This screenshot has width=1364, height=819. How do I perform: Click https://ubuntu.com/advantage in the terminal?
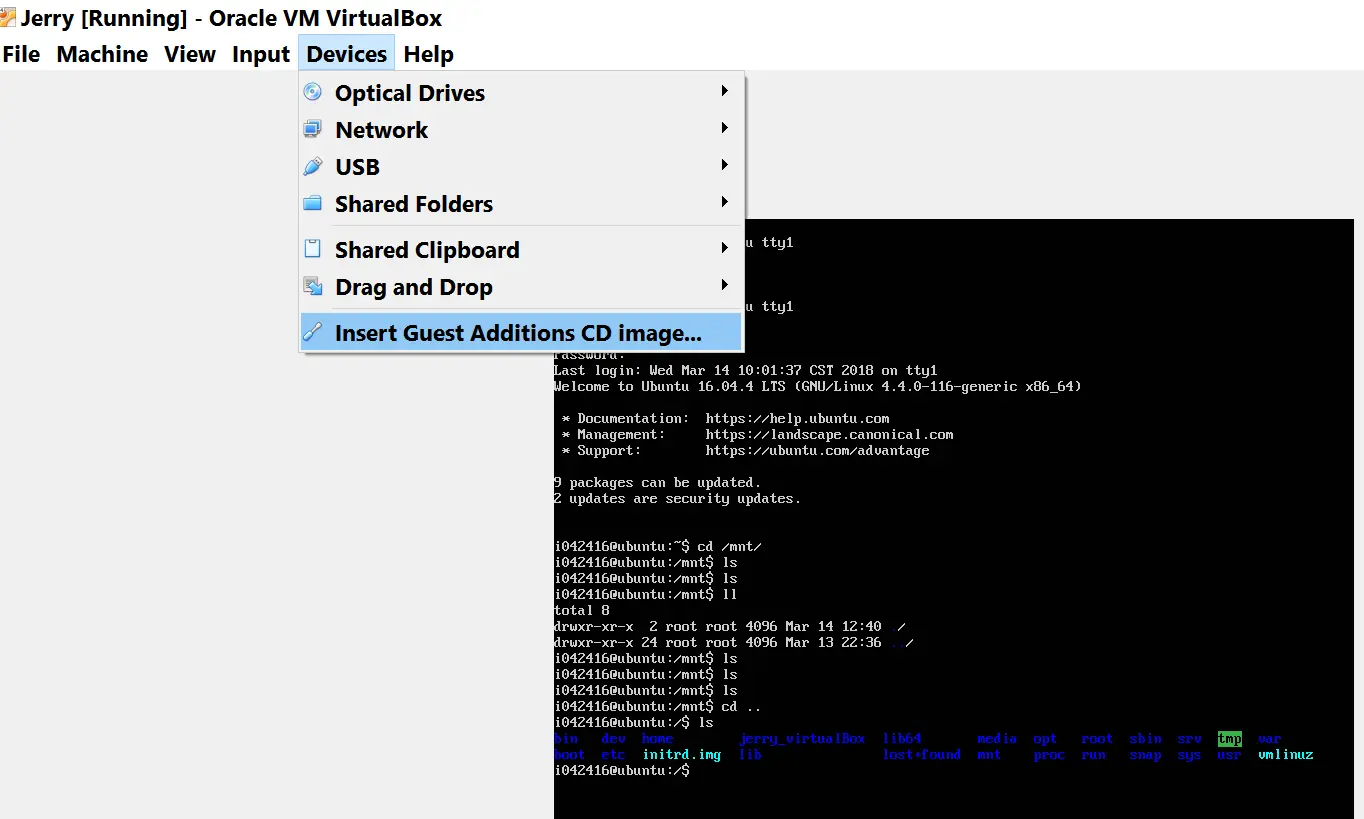[817, 450]
